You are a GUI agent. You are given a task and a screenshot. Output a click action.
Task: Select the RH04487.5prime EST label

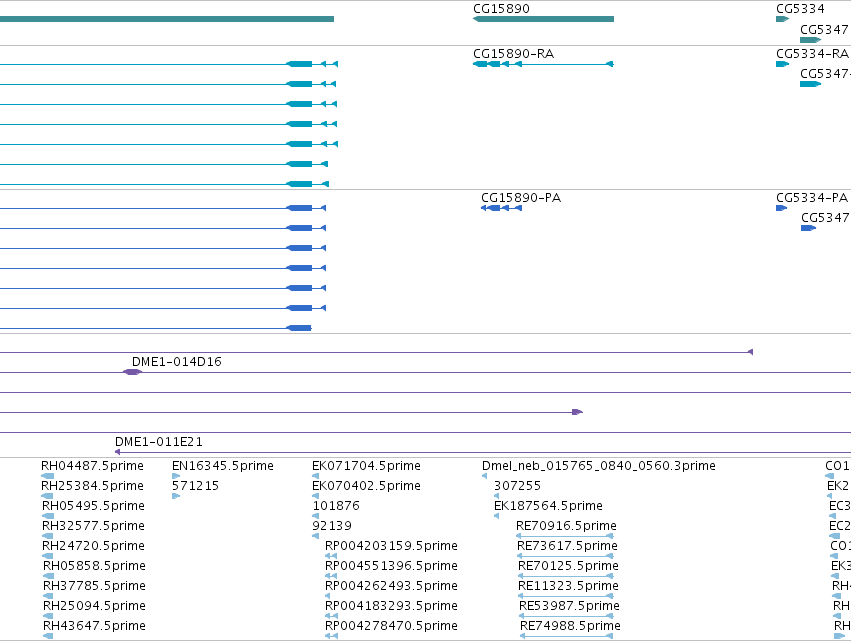[92, 466]
